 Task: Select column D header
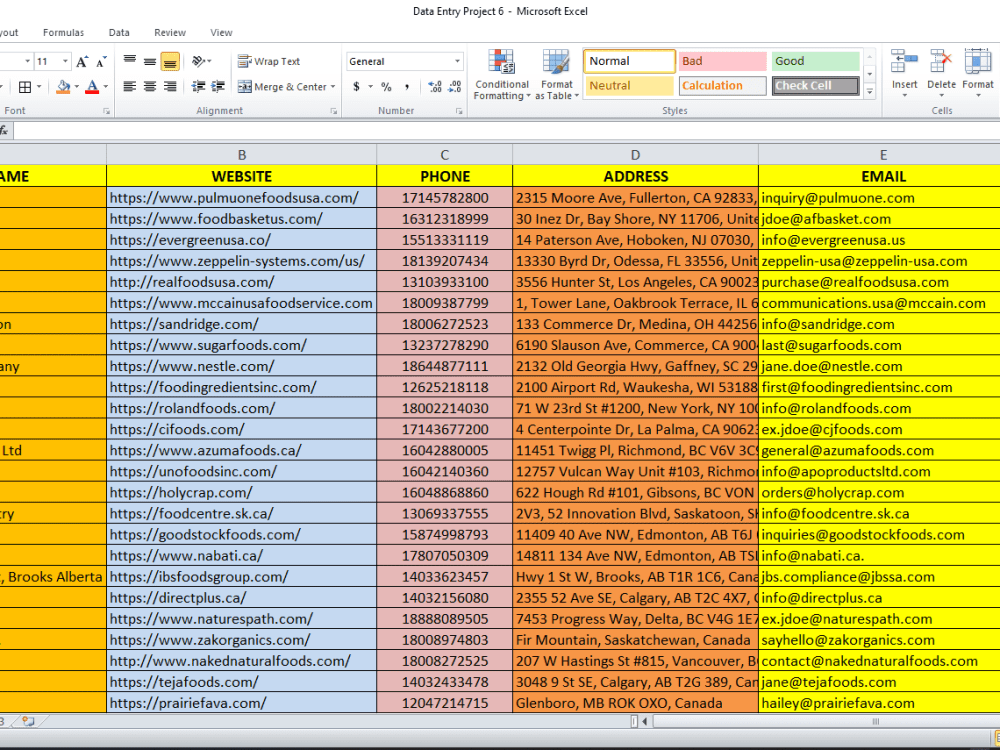click(635, 154)
